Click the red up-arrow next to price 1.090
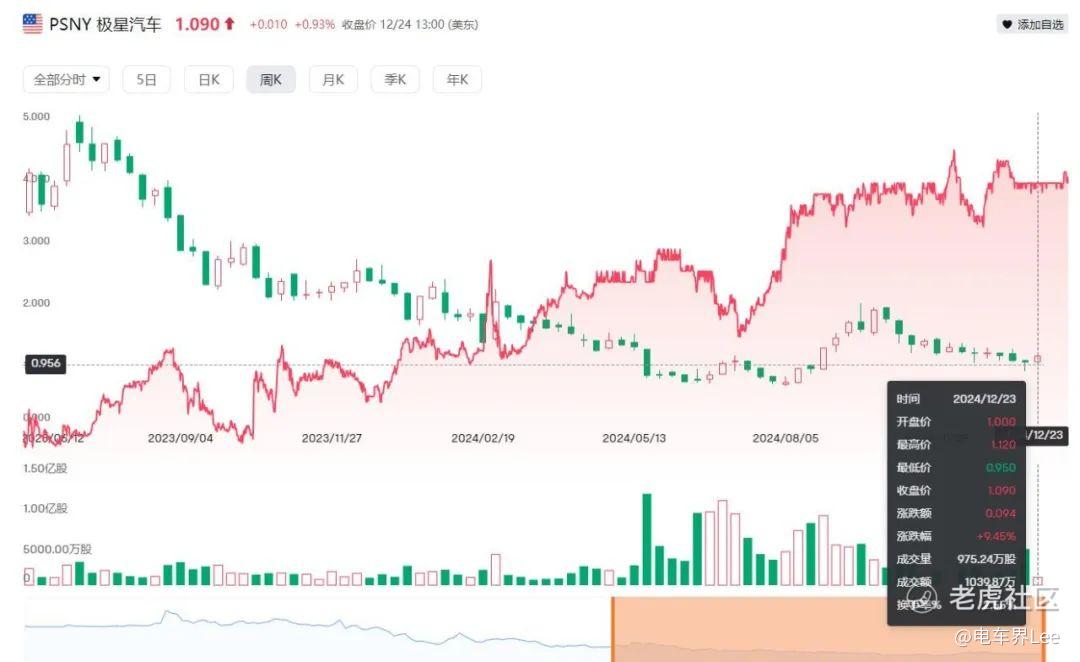This screenshot has width=1080, height=662. 229,24
